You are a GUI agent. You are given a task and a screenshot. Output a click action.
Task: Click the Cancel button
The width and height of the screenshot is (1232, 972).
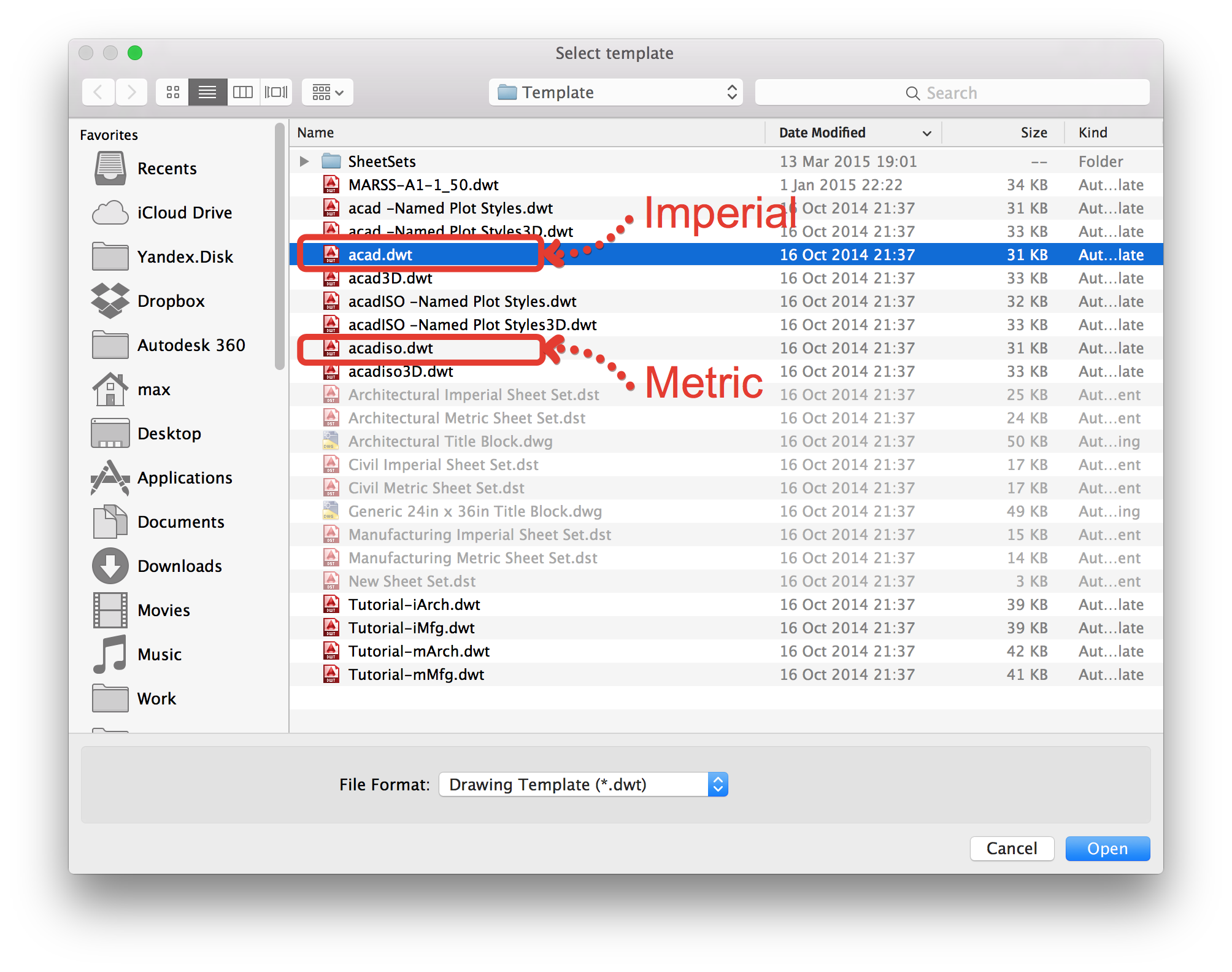coord(1011,849)
